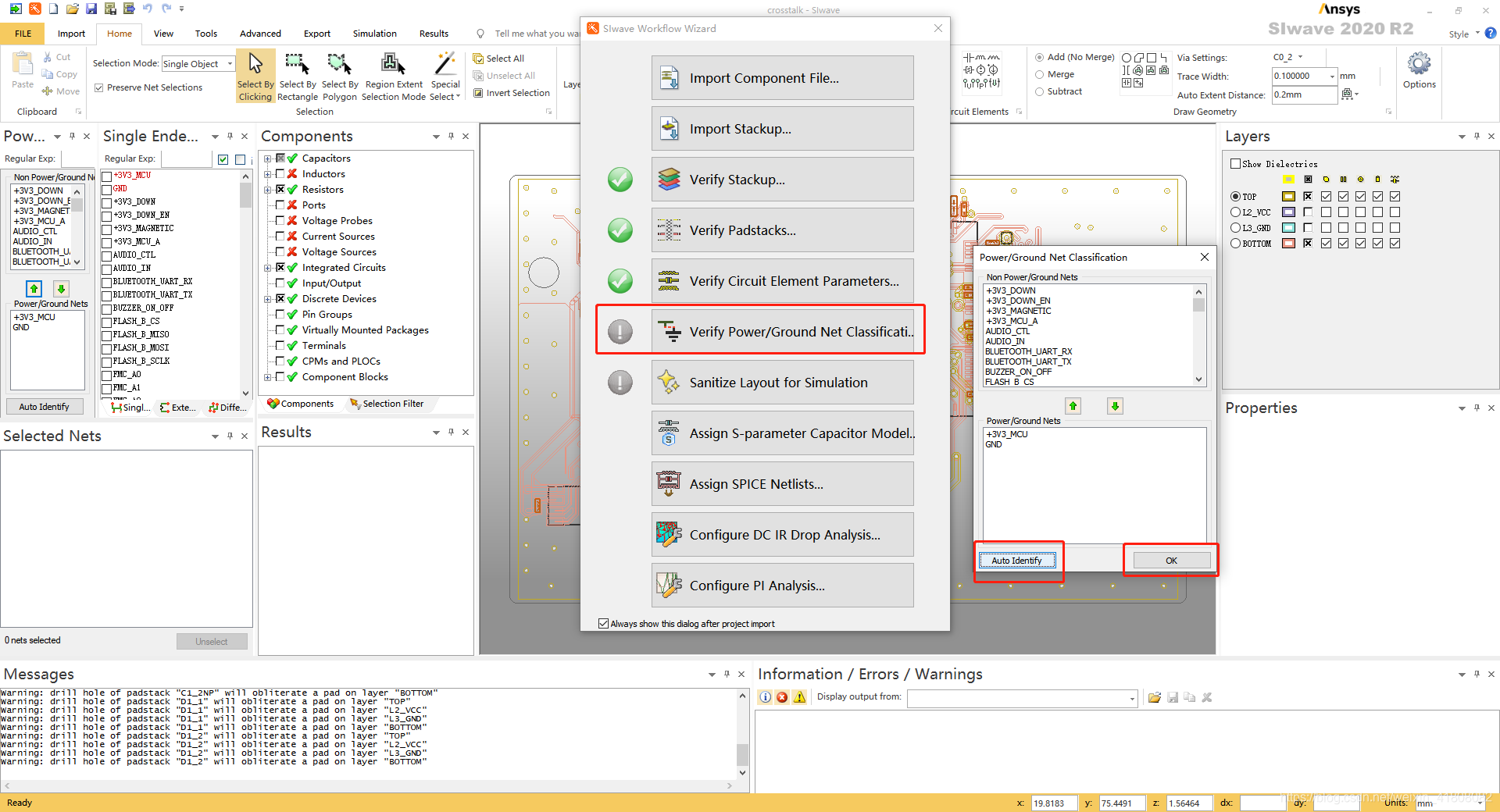This screenshot has height=812, width=1500.
Task: Click the Unselect button in Selected Nets
Action: click(211, 642)
